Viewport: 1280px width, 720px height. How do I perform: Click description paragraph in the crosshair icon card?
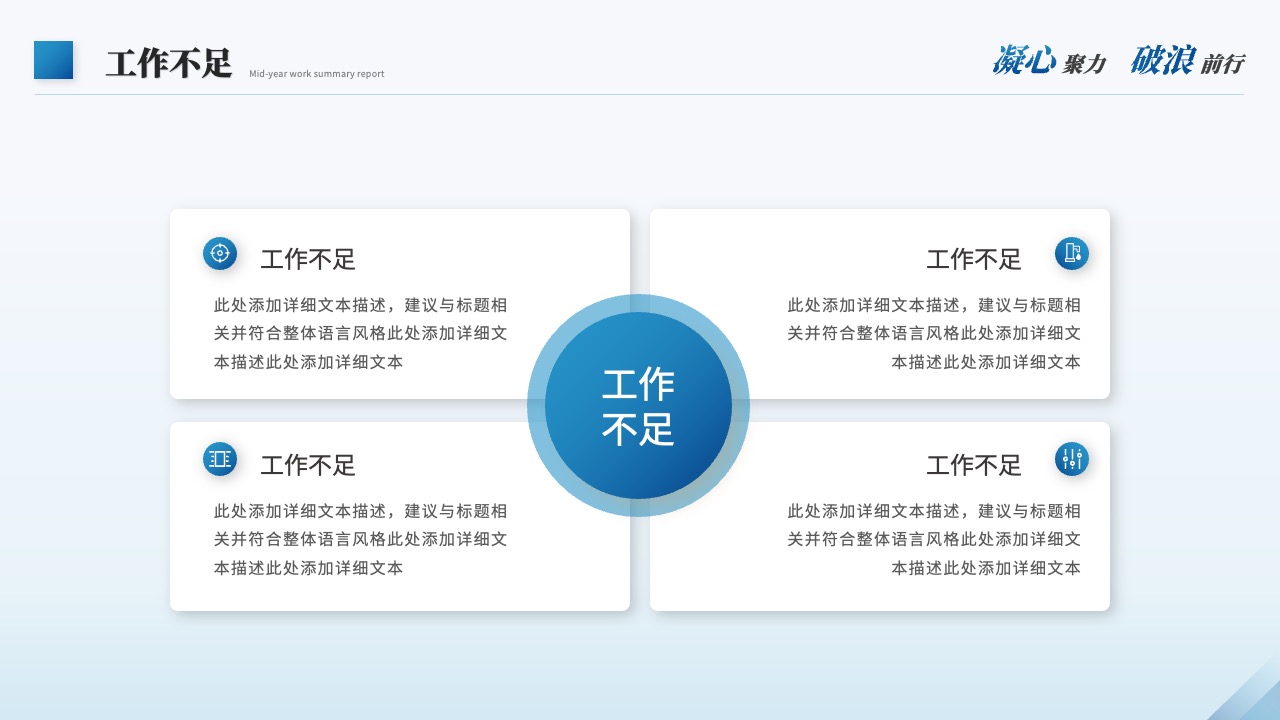coord(361,334)
